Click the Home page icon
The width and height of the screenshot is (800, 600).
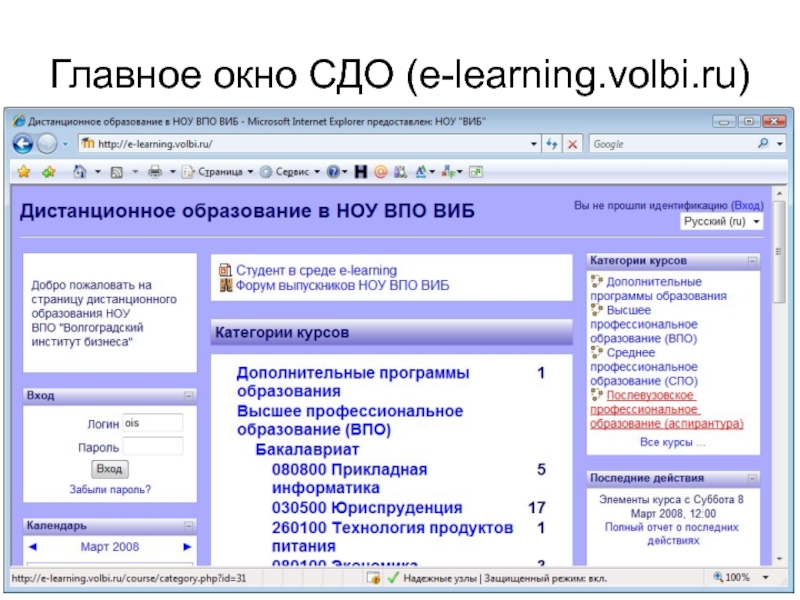click(x=80, y=172)
